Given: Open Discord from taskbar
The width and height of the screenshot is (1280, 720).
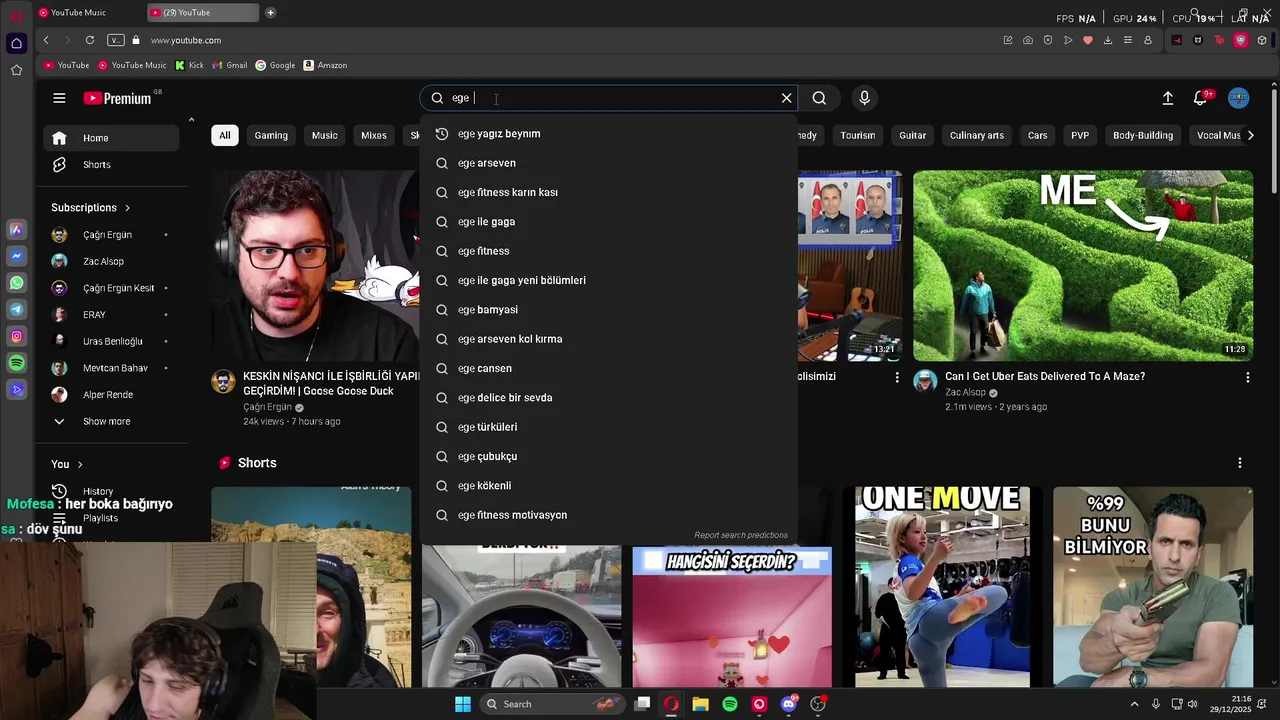Looking at the screenshot, I should coord(789,704).
